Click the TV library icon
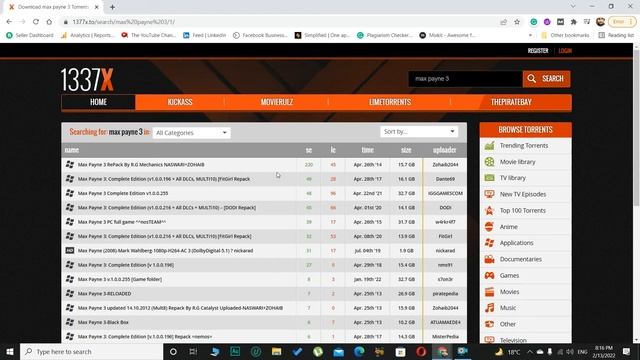 coord(489,178)
